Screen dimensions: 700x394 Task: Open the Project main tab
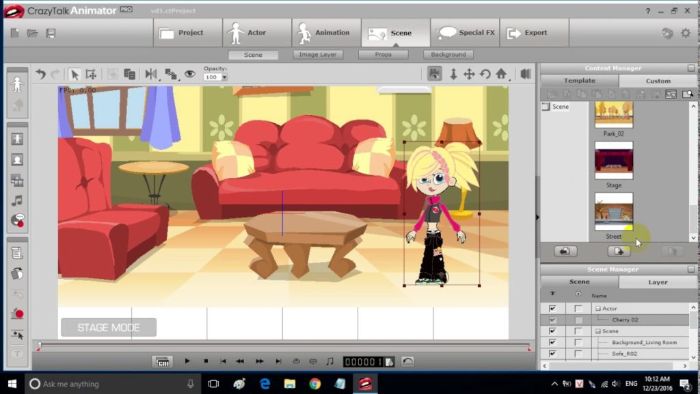pos(188,33)
